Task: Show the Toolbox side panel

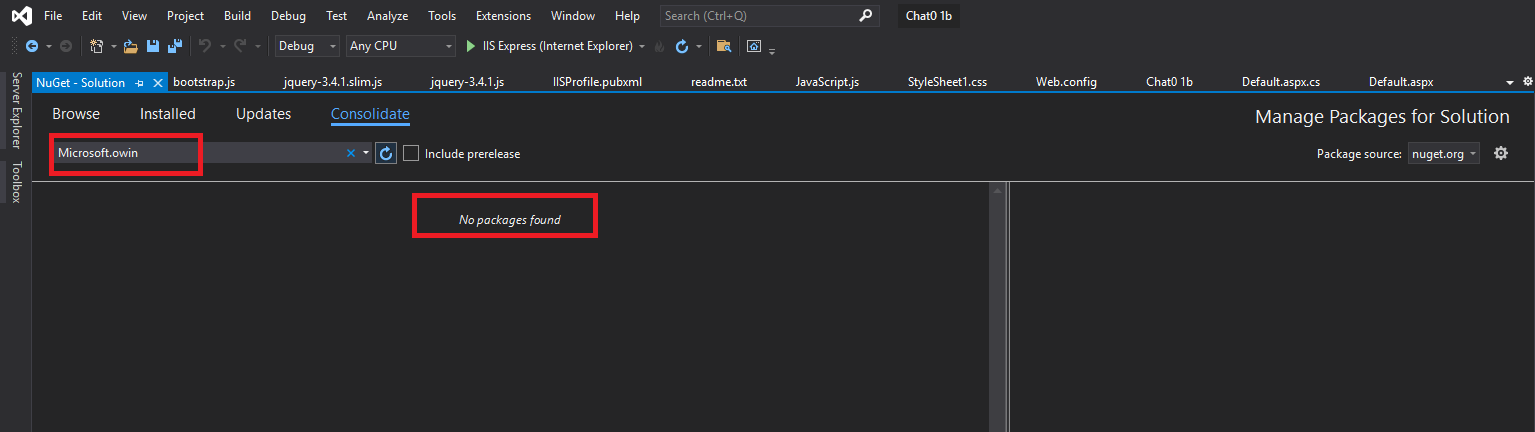Action: tap(15, 183)
